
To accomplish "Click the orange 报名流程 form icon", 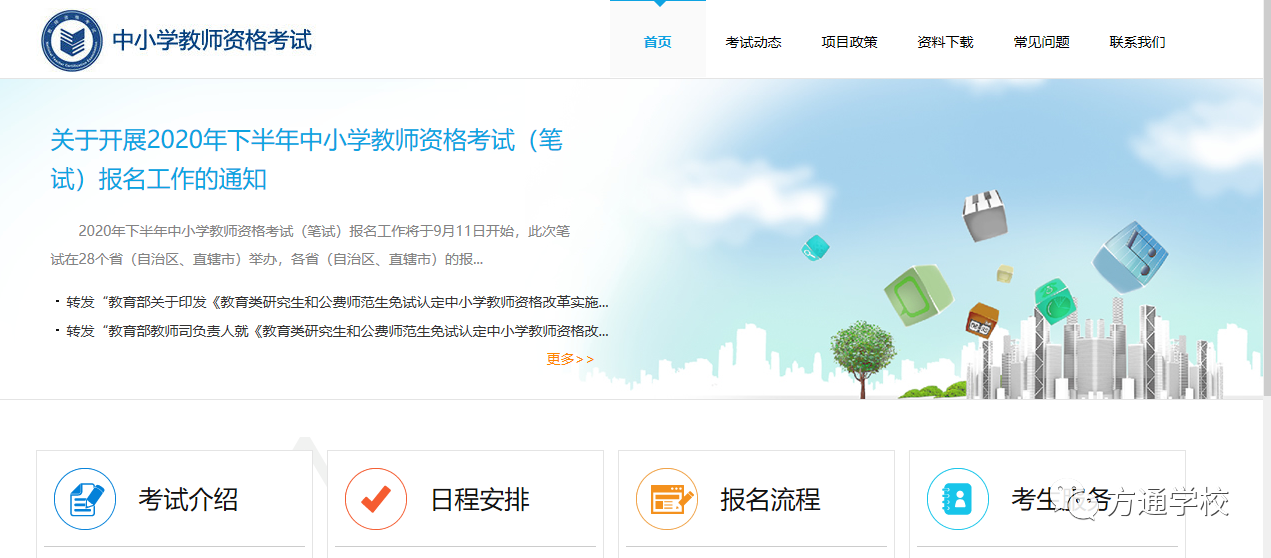I will (667, 499).
